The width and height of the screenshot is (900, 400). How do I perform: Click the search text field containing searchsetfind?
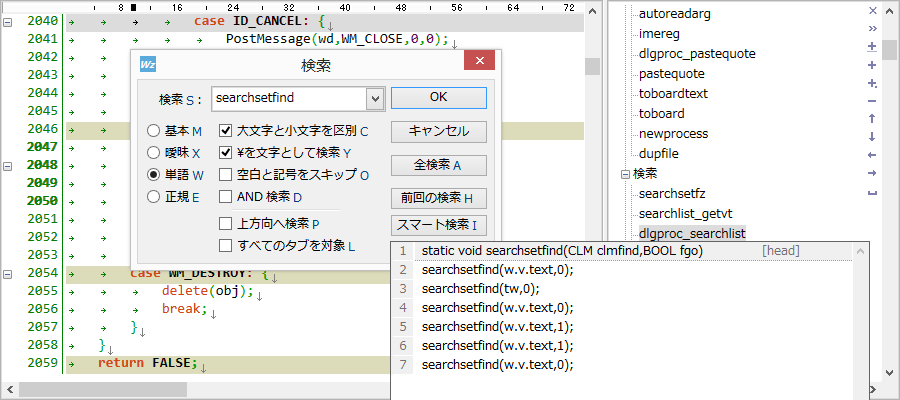(x=289, y=99)
